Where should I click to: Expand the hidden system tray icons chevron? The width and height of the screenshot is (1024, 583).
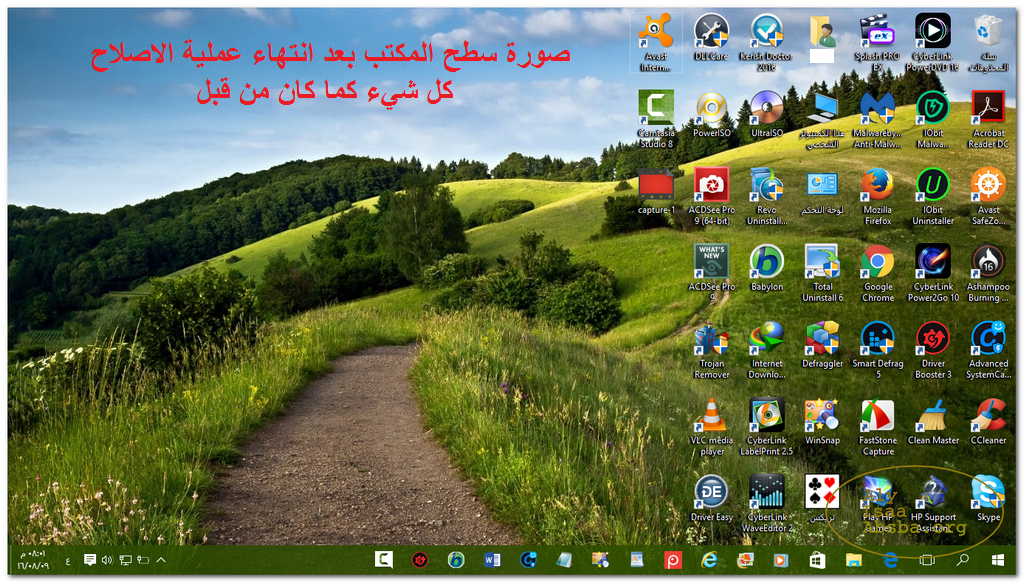161,560
